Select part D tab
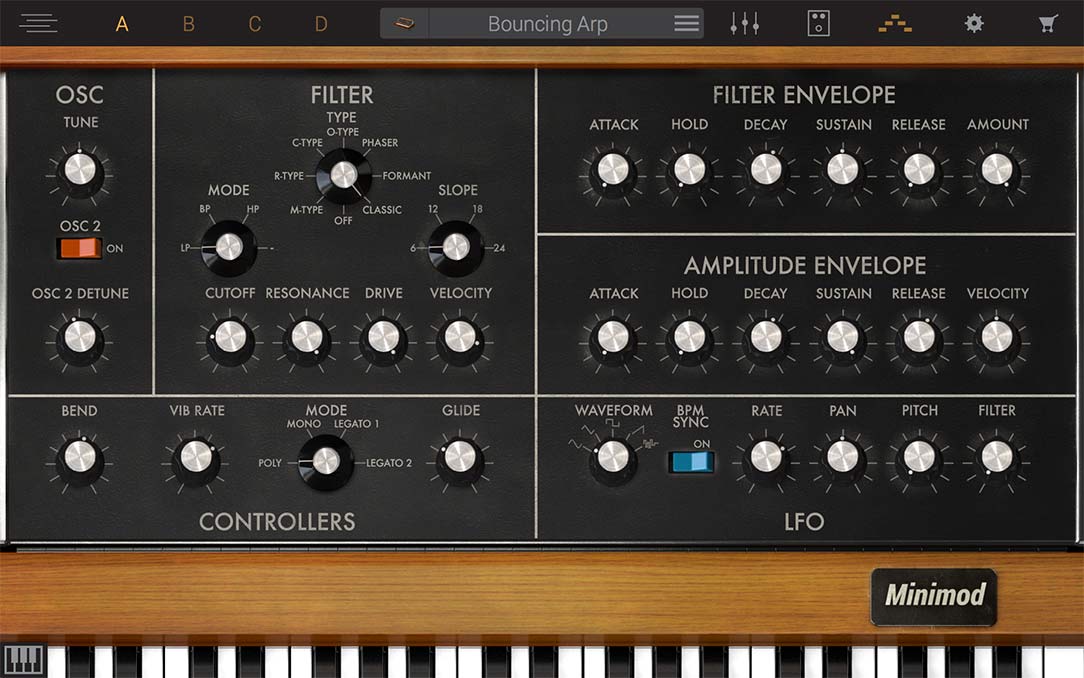The image size is (1084, 678). 321,24
